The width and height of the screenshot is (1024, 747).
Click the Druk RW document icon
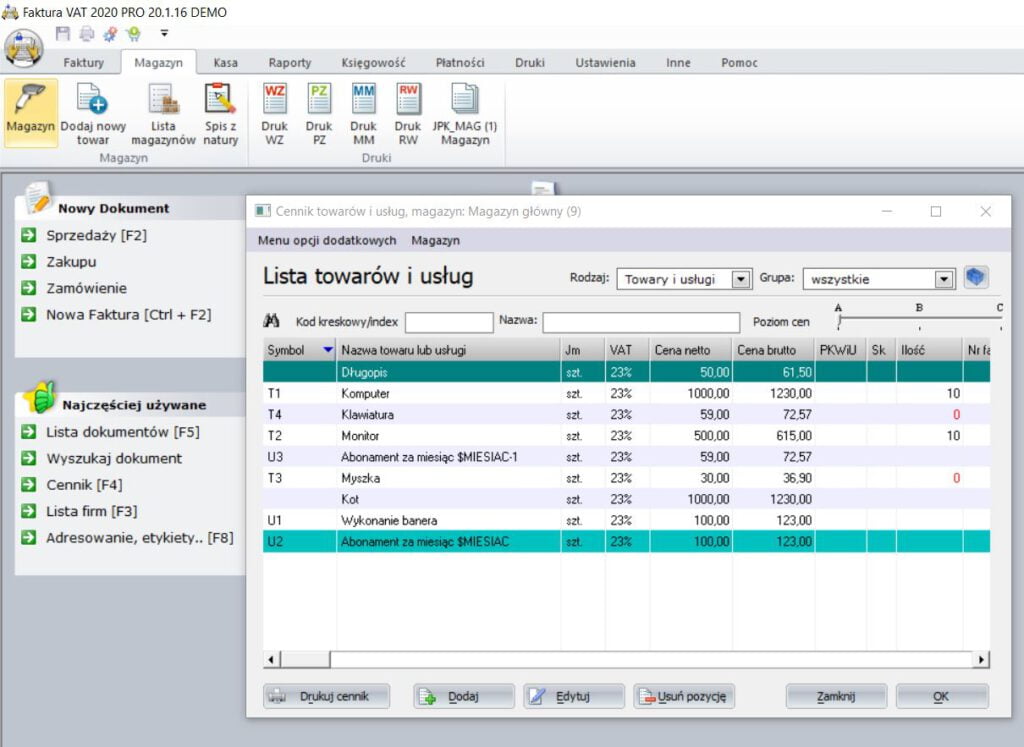pos(408,99)
